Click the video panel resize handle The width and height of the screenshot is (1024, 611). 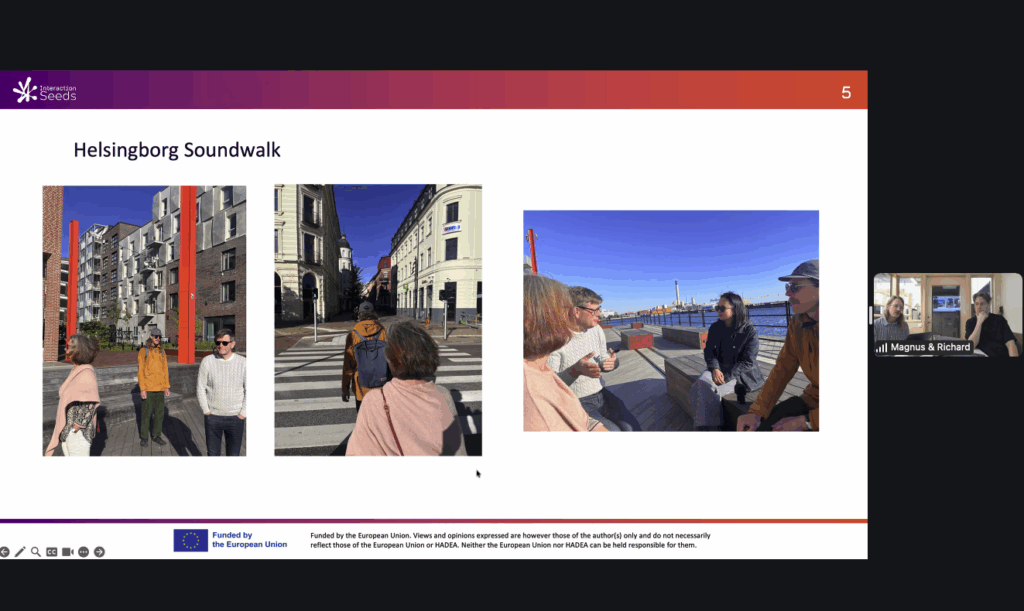[x=870, y=315]
